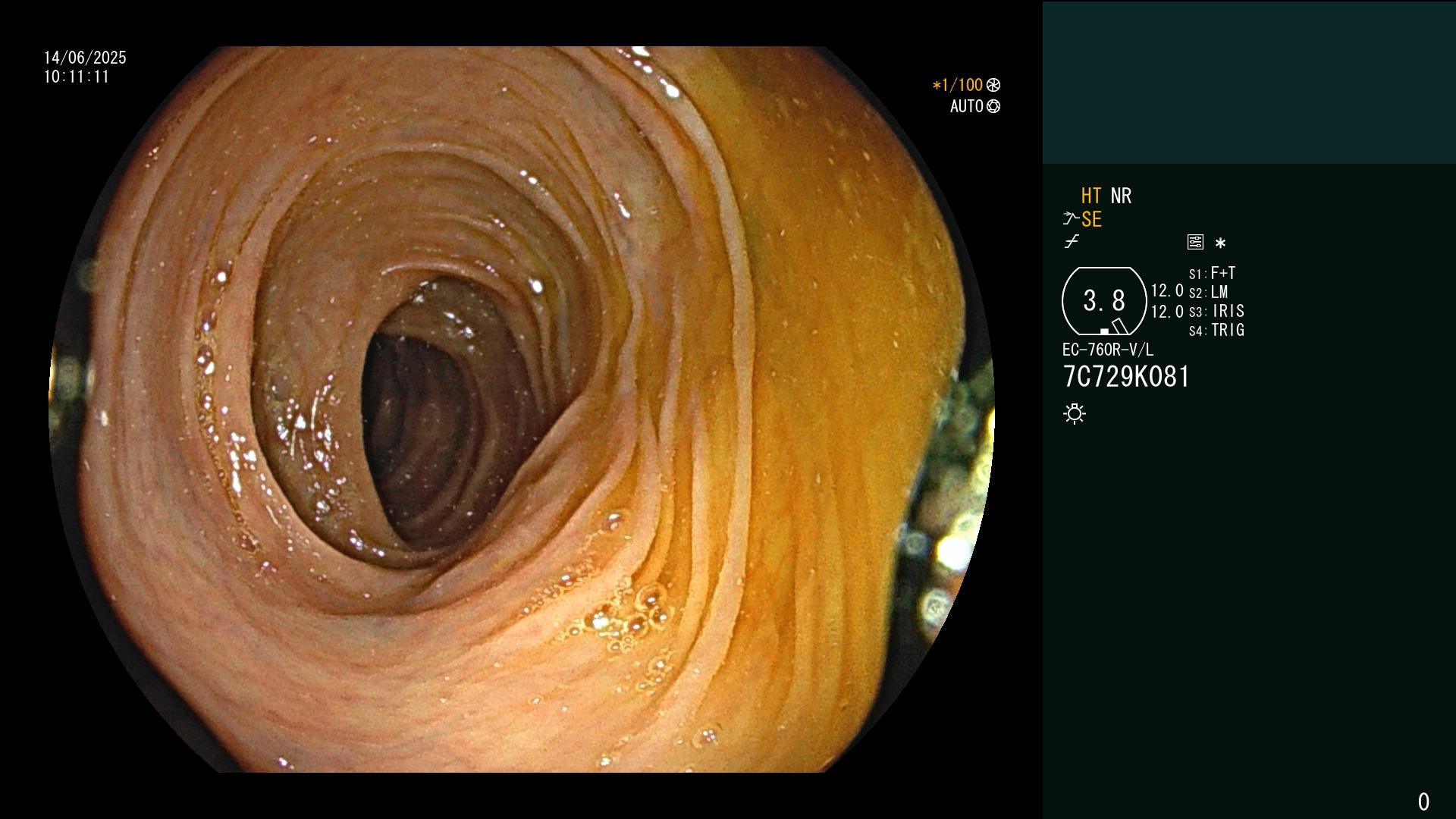This screenshot has height=819, width=1456.
Task: Click the tone curve icon below SE
Action: (1072, 242)
